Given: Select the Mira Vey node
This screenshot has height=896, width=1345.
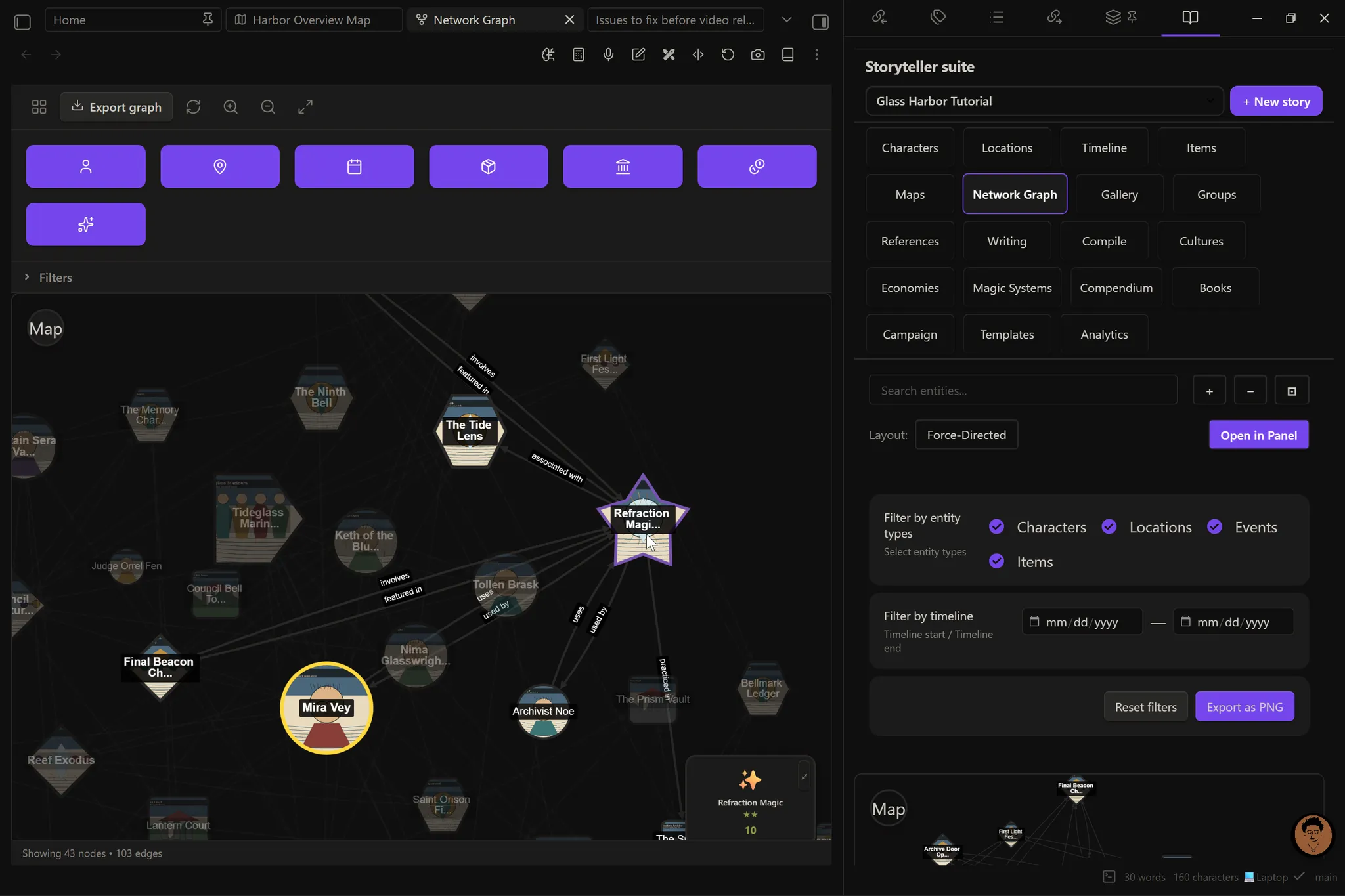Looking at the screenshot, I should [326, 708].
